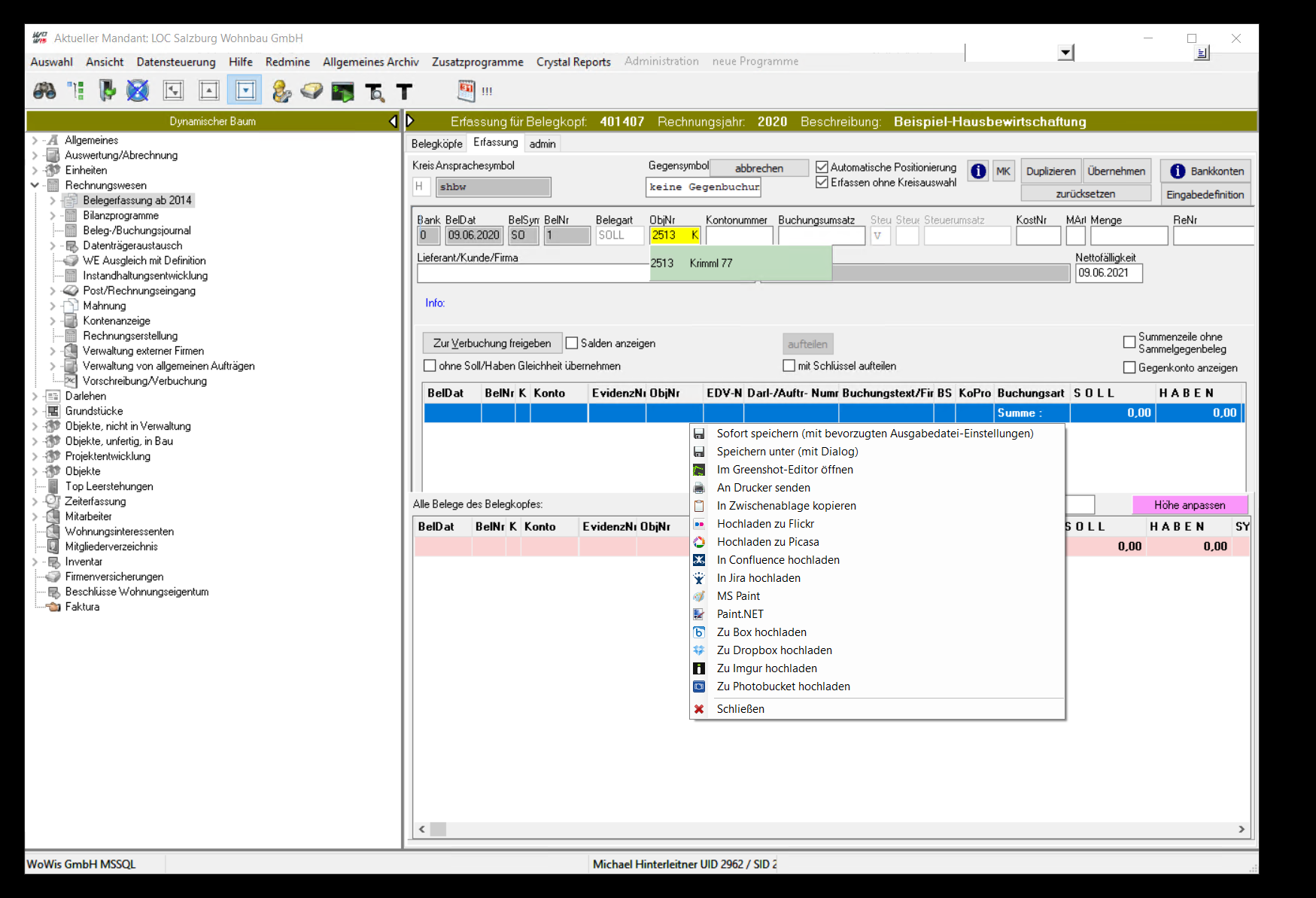Click the printer icon in context menu
Screen dimensions: 1316x898
699,488
